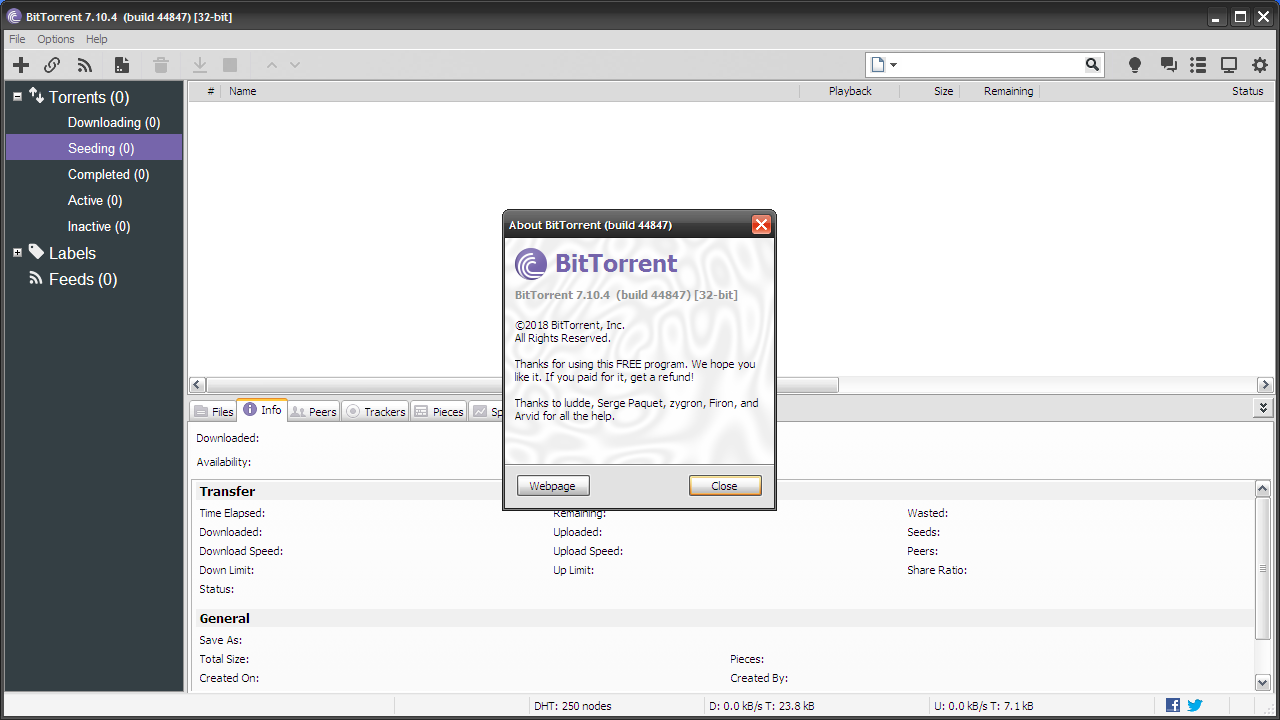Sort by the Status column header
This screenshot has width=1280, height=720.
pos(1157,91)
